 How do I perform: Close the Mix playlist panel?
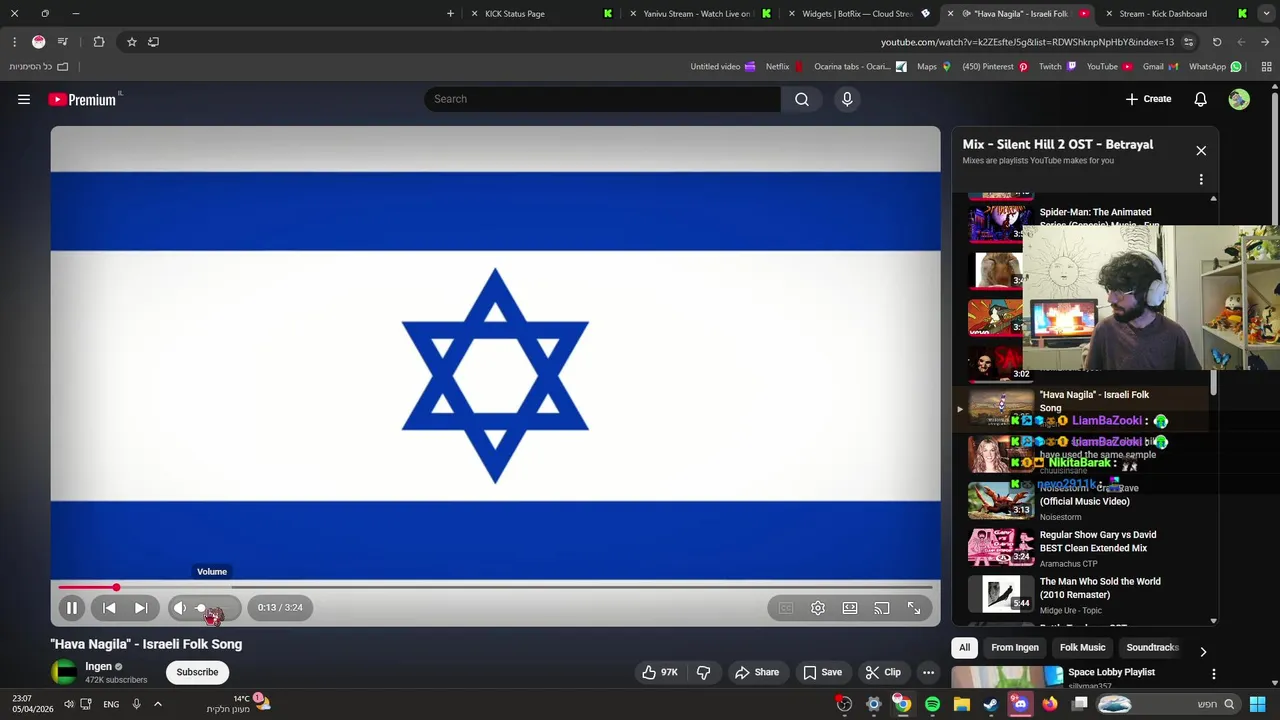[x=1201, y=151]
